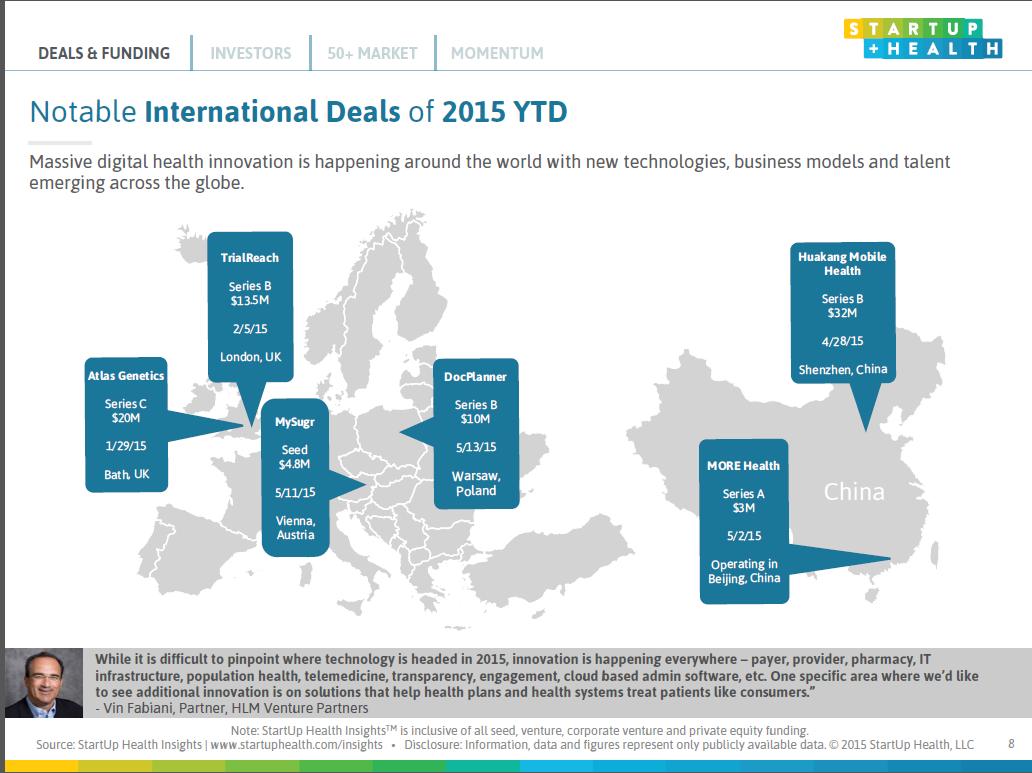
Task: Select the Huakang Mobile Health callout
Action: [842, 313]
